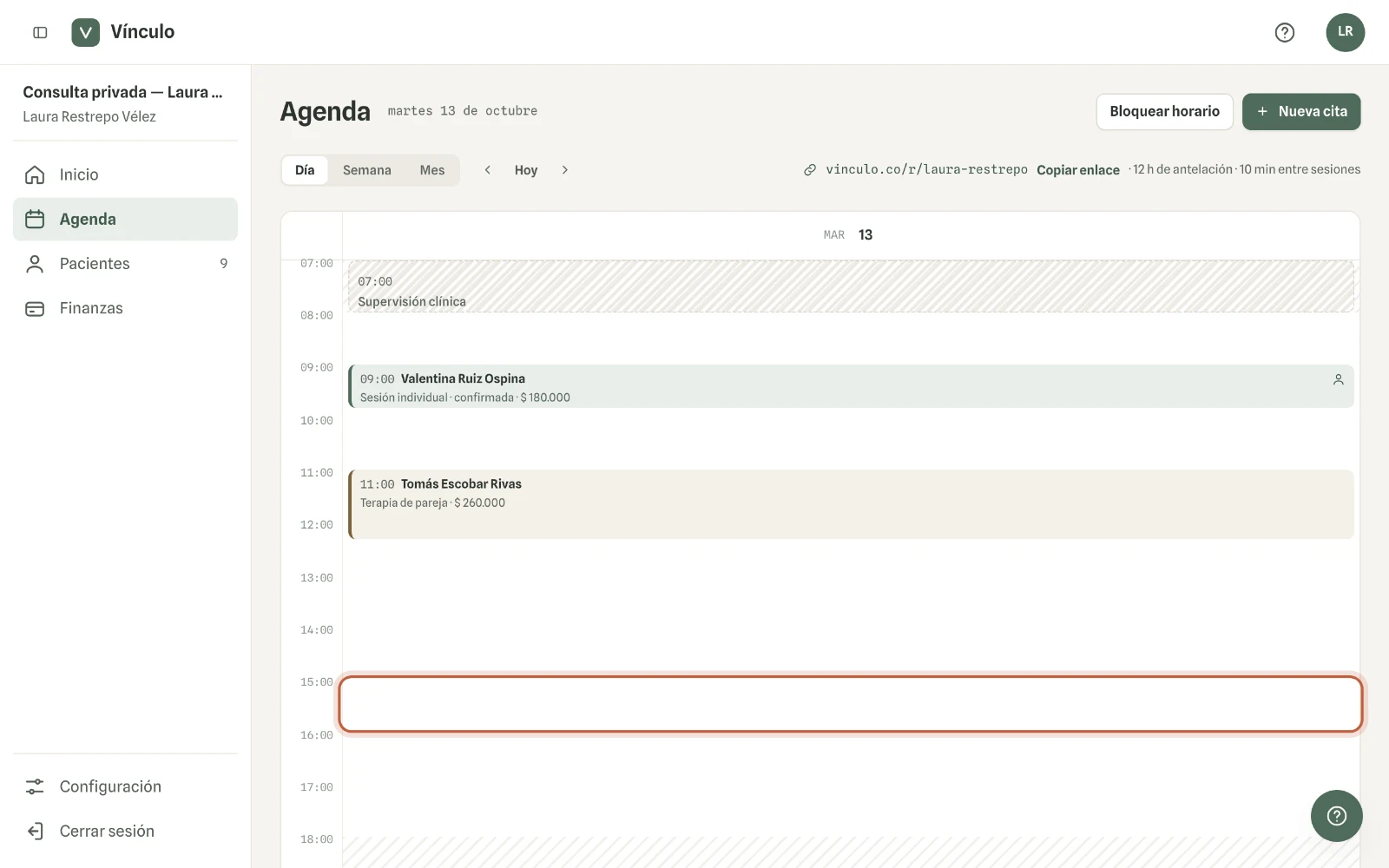The height and width of the screenshot is (868, 1389).
Task: Click the Bloquear horario button
Action: 1164,112
